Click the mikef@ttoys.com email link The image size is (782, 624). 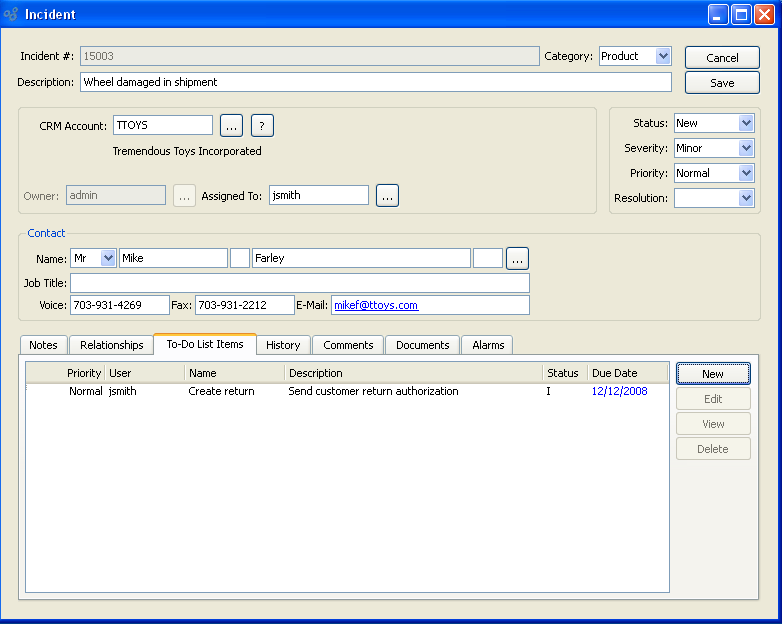376,305
